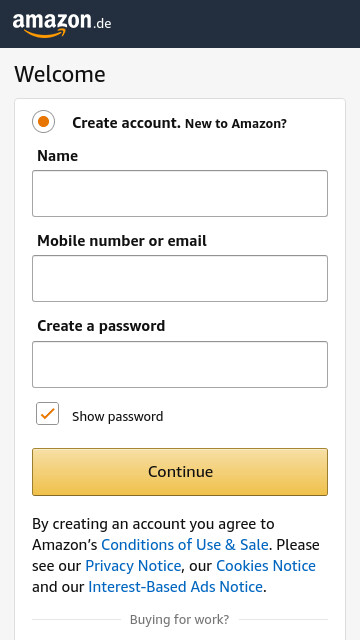Click the 'Create account. New to Amazon?' label
This screenshot has height=640, width=360.
click(179, 123)
